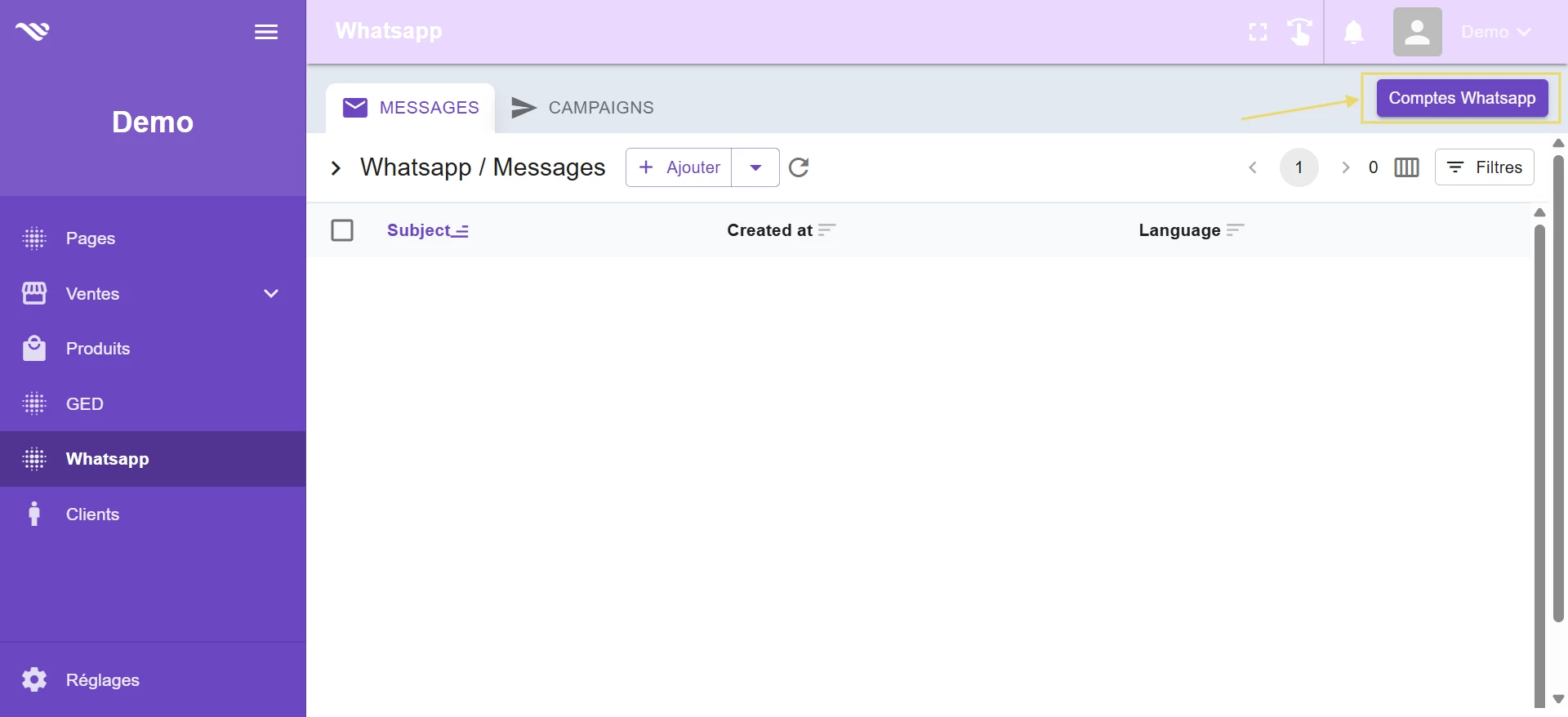The height and width of the screenshot is (717, 1568).
Task: Switch to the Campaigns tab
Action: point(583,108)
